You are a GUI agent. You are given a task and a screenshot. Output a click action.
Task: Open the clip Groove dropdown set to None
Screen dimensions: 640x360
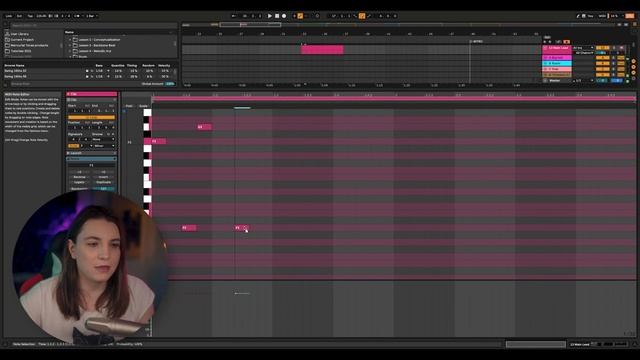pos(103,139)
